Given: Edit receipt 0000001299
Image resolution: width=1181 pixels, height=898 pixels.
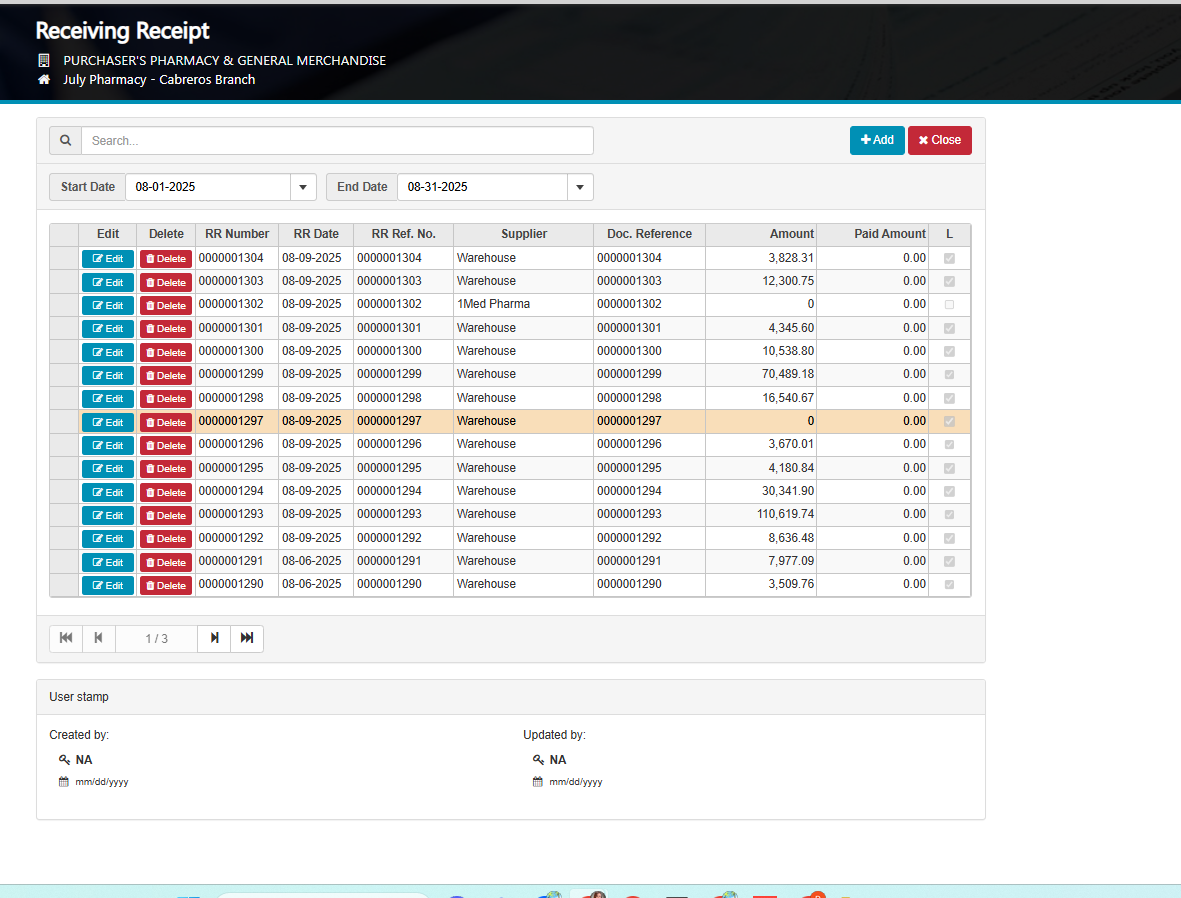Looking at the screenshot, I should click(x=107, y=375).
